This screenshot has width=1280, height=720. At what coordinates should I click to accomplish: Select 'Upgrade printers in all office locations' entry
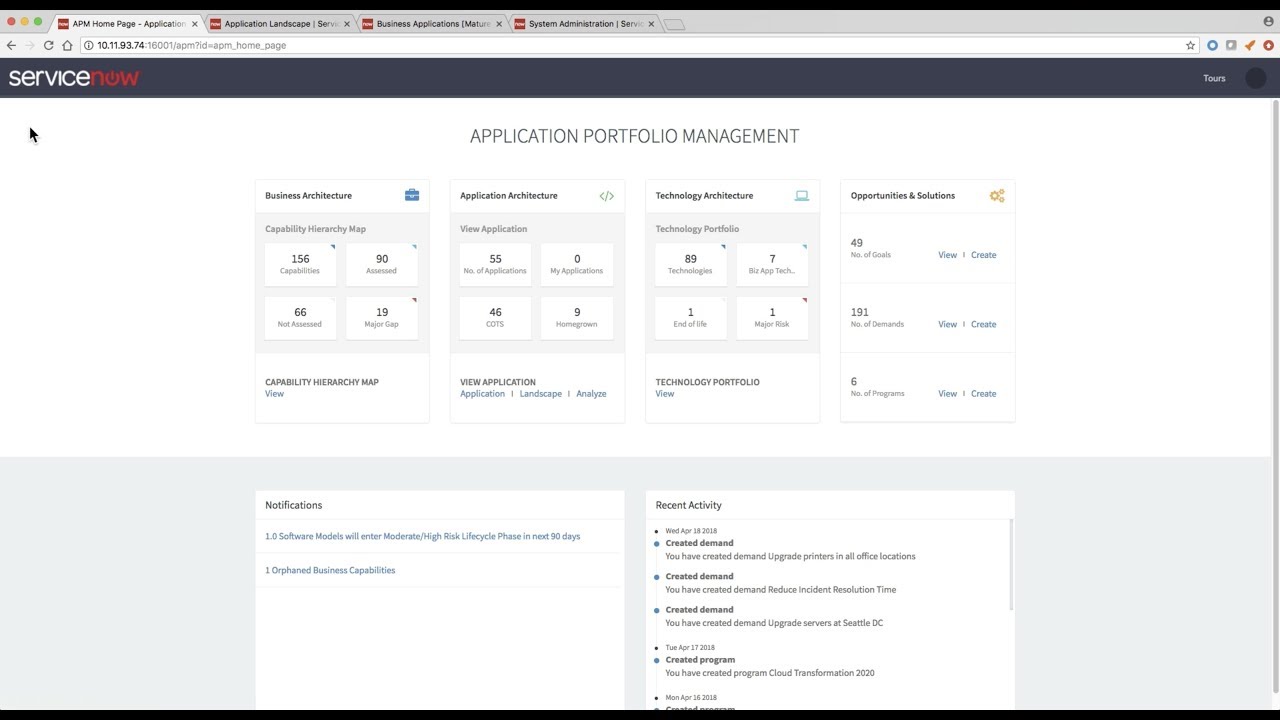[790, 556]
